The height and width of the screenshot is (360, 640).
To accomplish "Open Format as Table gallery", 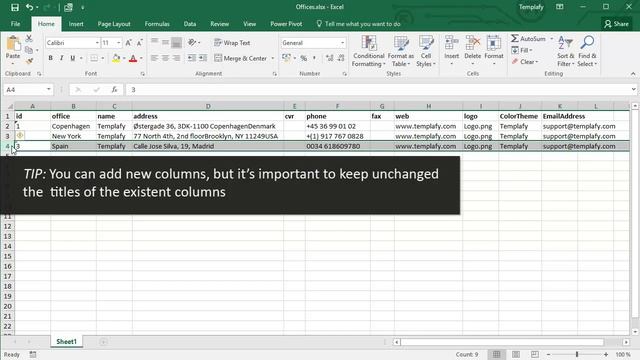I will click(x=400, y=51).
